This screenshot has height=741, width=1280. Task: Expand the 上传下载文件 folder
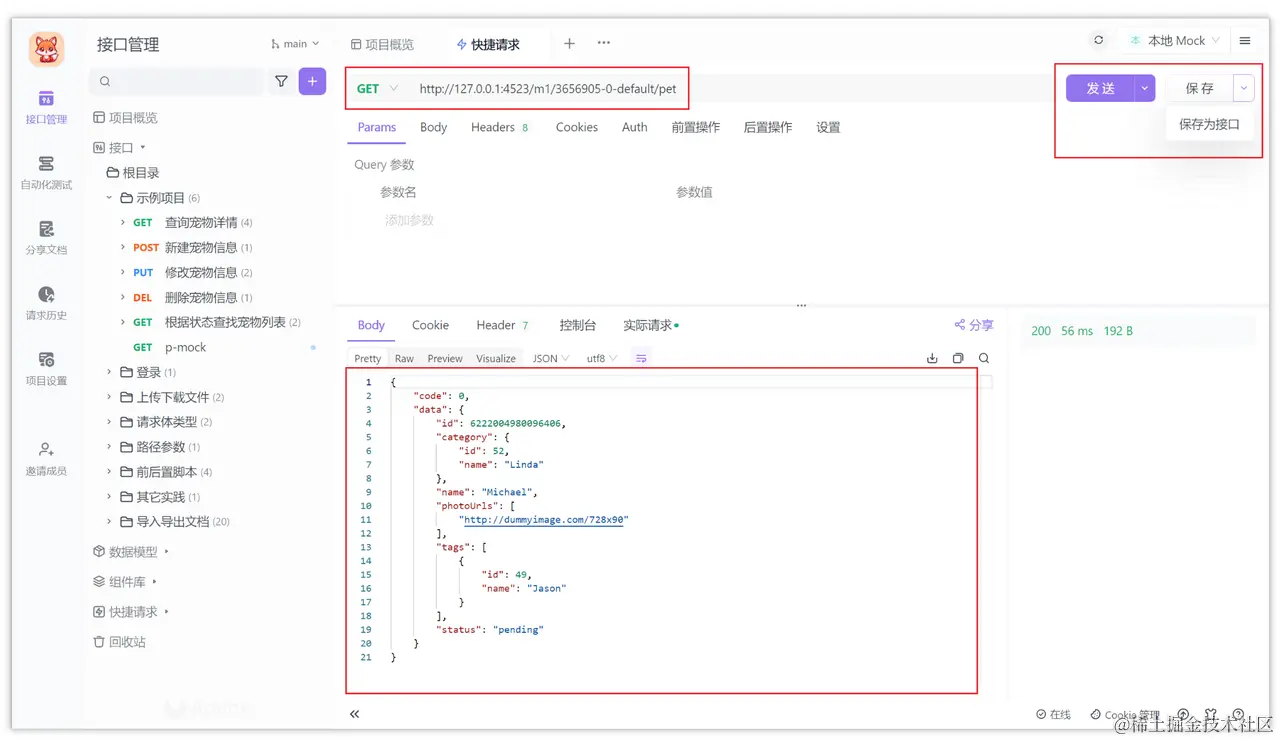pos(109,397)
